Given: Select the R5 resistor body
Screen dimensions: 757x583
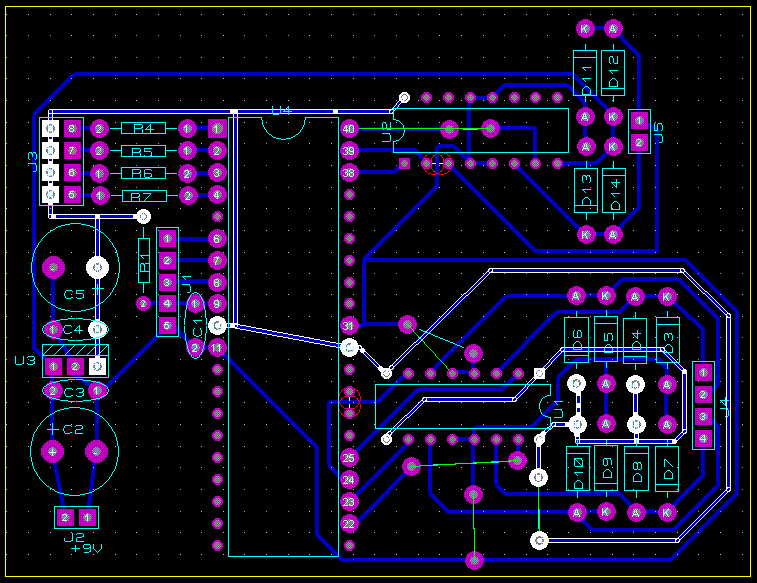Looking at the screenshot, I should pos(143,151).
